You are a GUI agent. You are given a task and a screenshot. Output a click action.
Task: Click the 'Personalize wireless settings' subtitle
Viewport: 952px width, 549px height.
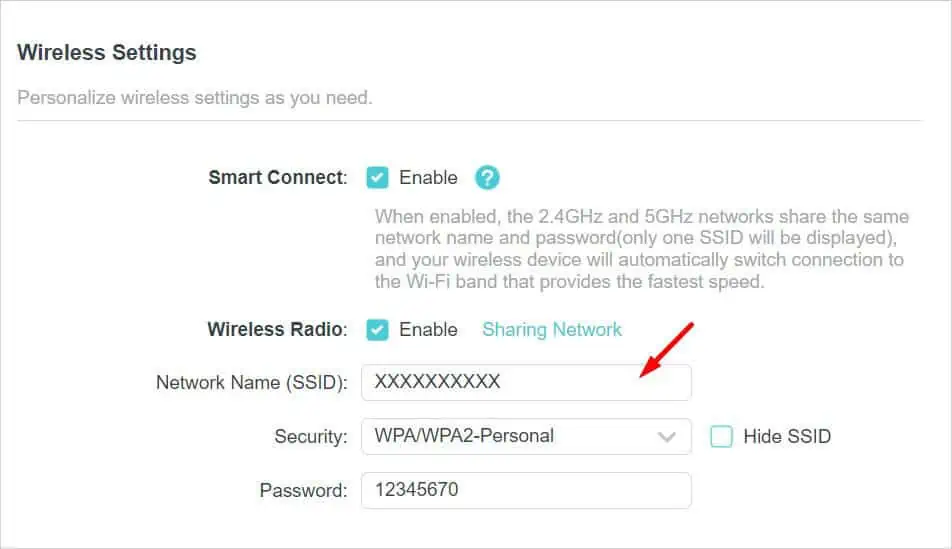tap(195, 98)
